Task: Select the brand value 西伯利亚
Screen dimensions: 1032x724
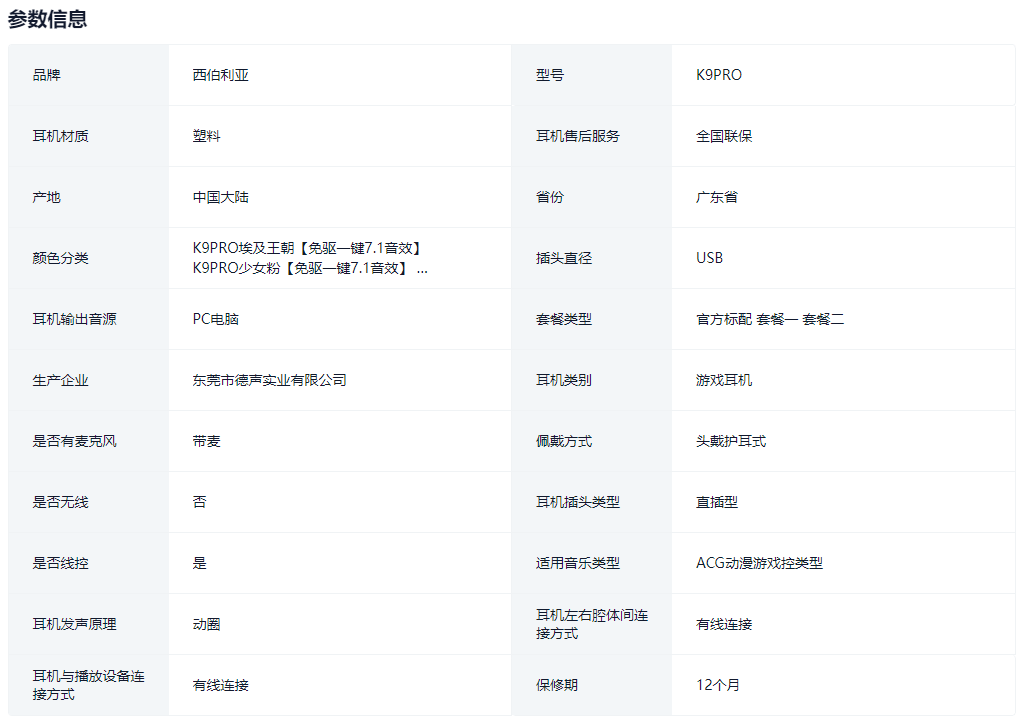Action: [x=220, y=75]
